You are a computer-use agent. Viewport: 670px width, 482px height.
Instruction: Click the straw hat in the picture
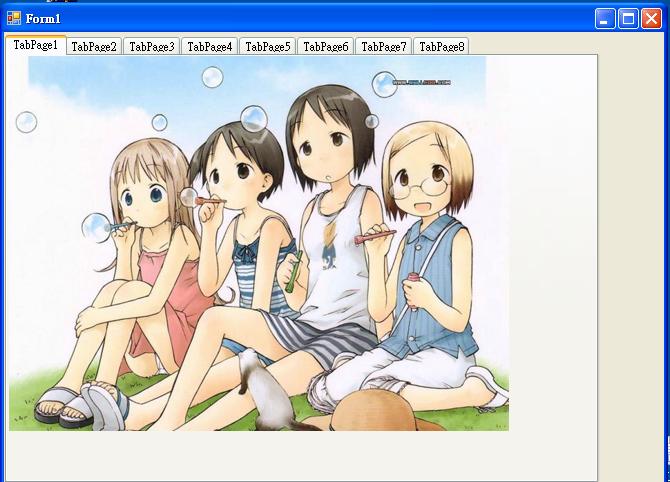point(390,412)
